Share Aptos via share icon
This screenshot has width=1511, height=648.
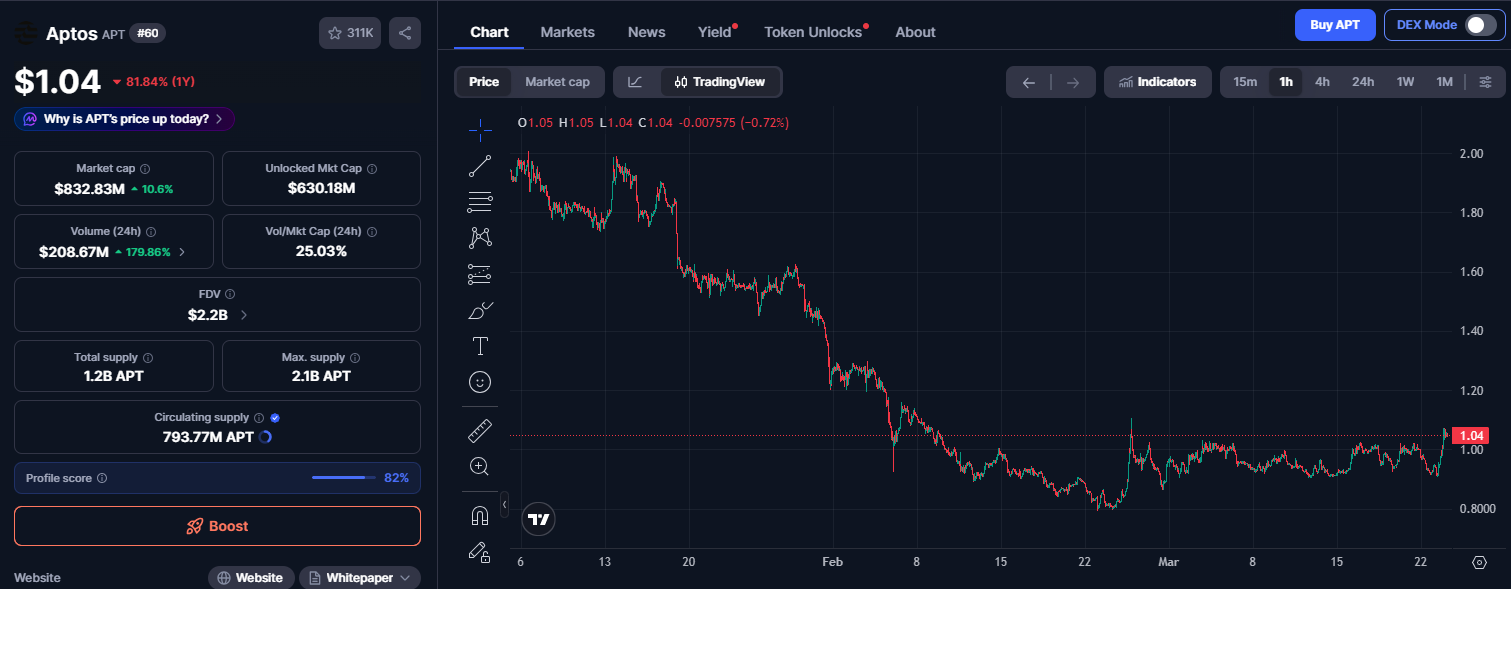tap(405, 33)
